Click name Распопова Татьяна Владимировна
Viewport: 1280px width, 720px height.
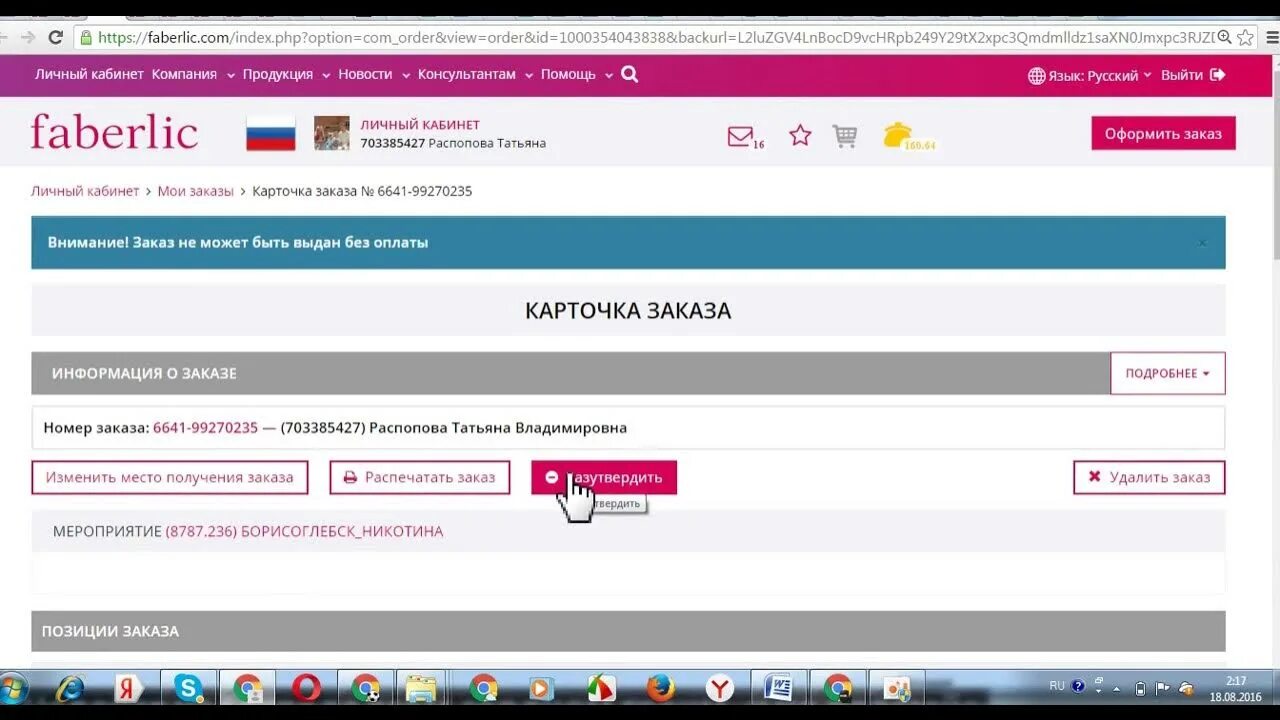pyautogui.click(x=498, y=427)
